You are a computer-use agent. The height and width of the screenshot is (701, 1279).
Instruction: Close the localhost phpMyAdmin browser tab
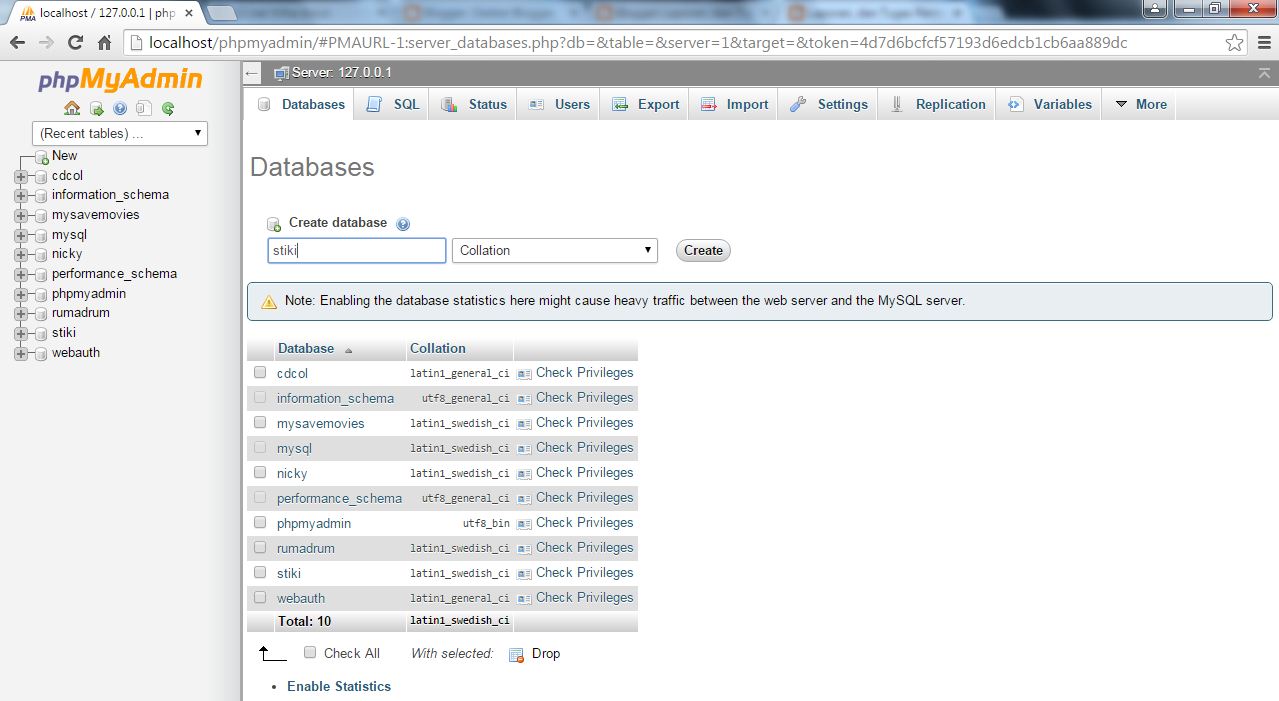188,13
